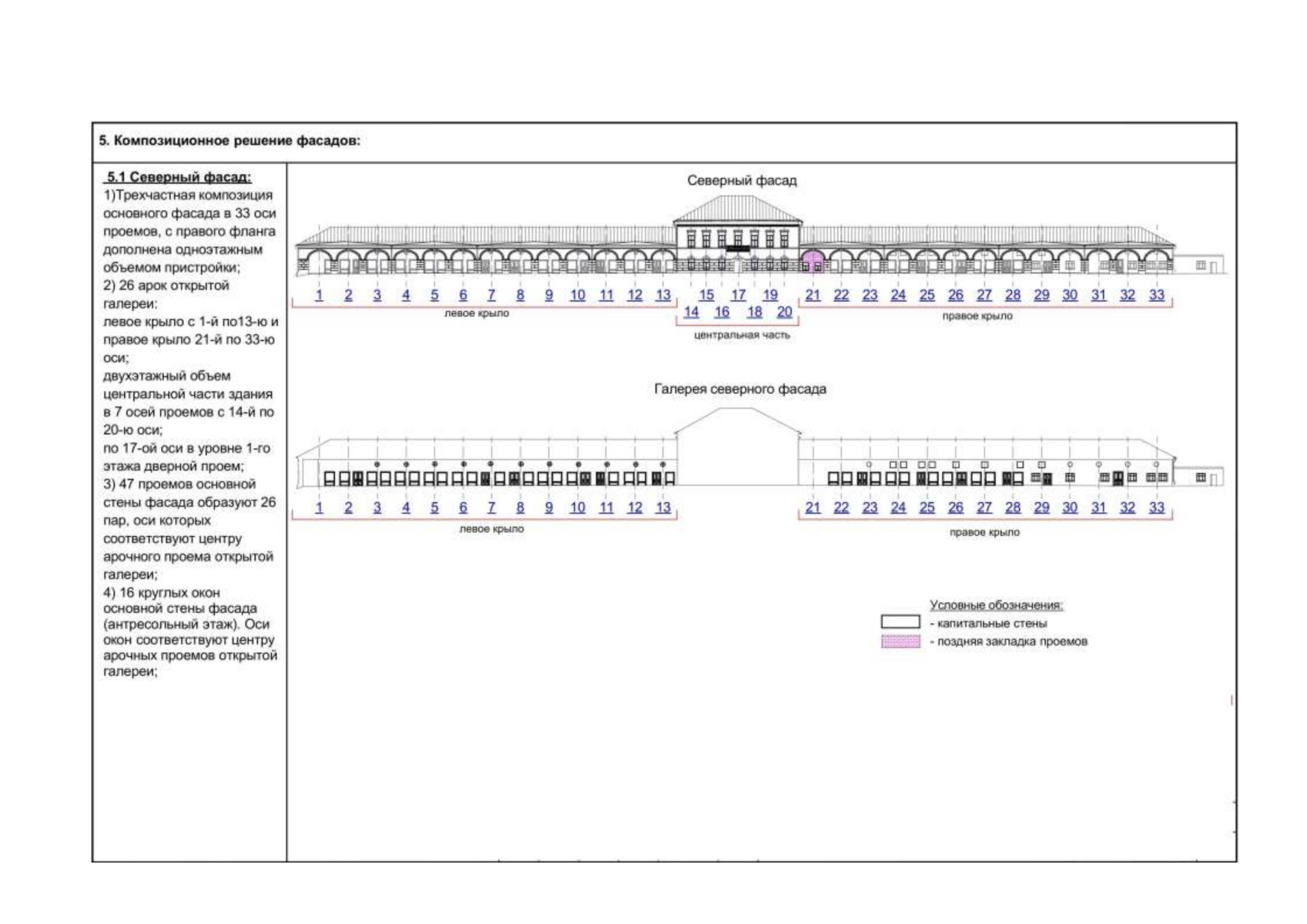Click the pink filled arch at axis 21
The height and width of the screenshot is (924, 1307).
(813, 262)
